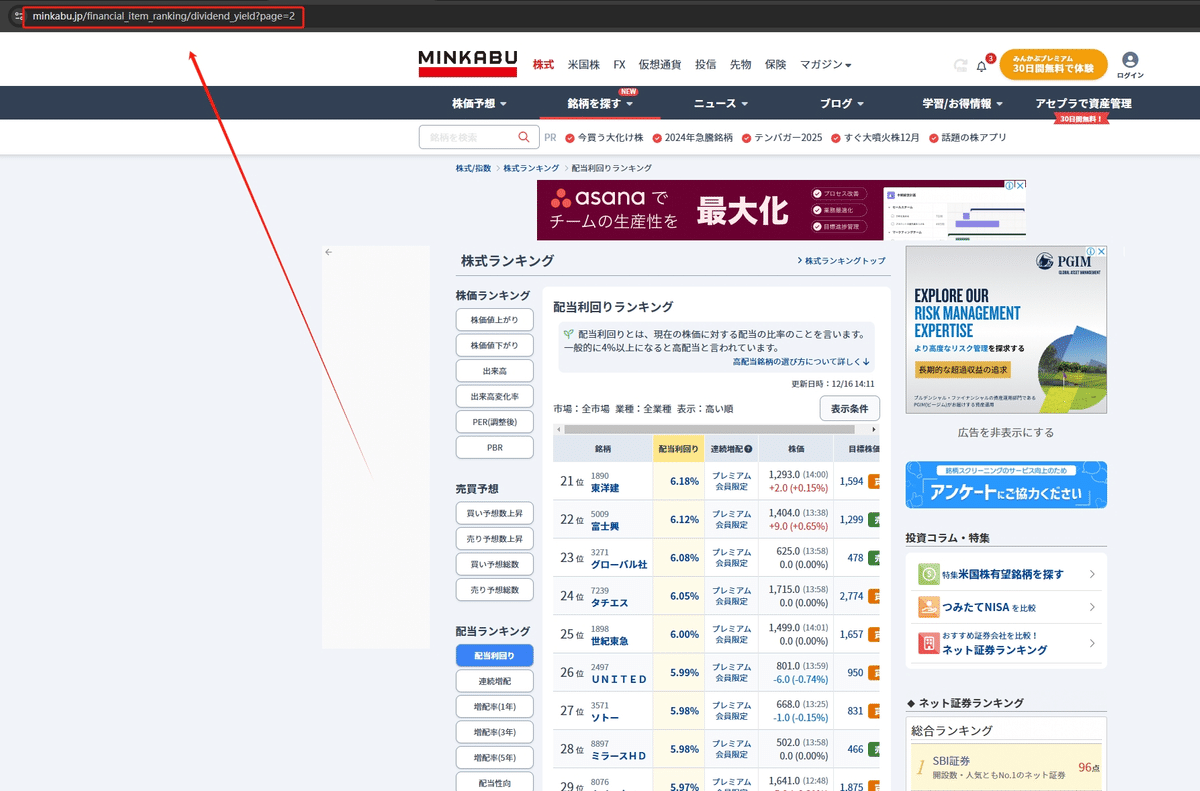
Task: Click the magnifier search icon
Action: point(524,137)
